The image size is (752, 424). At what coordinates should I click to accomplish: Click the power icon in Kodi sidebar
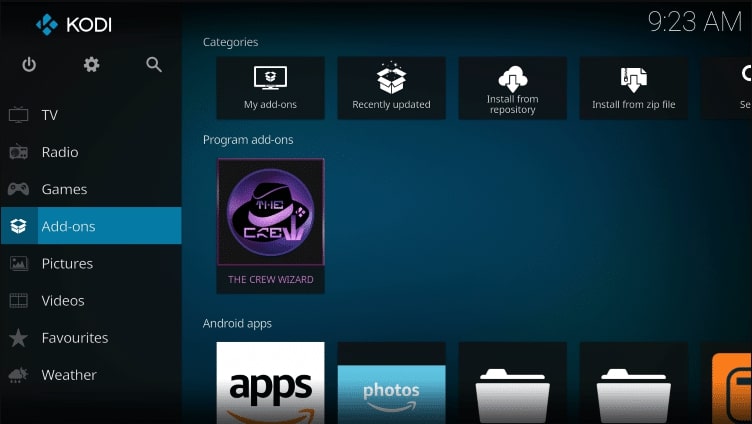click(29, 64)
